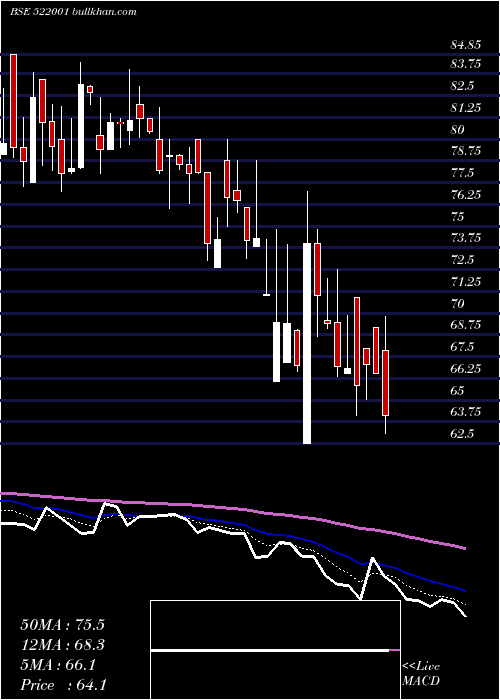Image resolution: width=500 pixels, height=700 pixels.
Task: Click the 70 price axis label
Action: [458, 304]
